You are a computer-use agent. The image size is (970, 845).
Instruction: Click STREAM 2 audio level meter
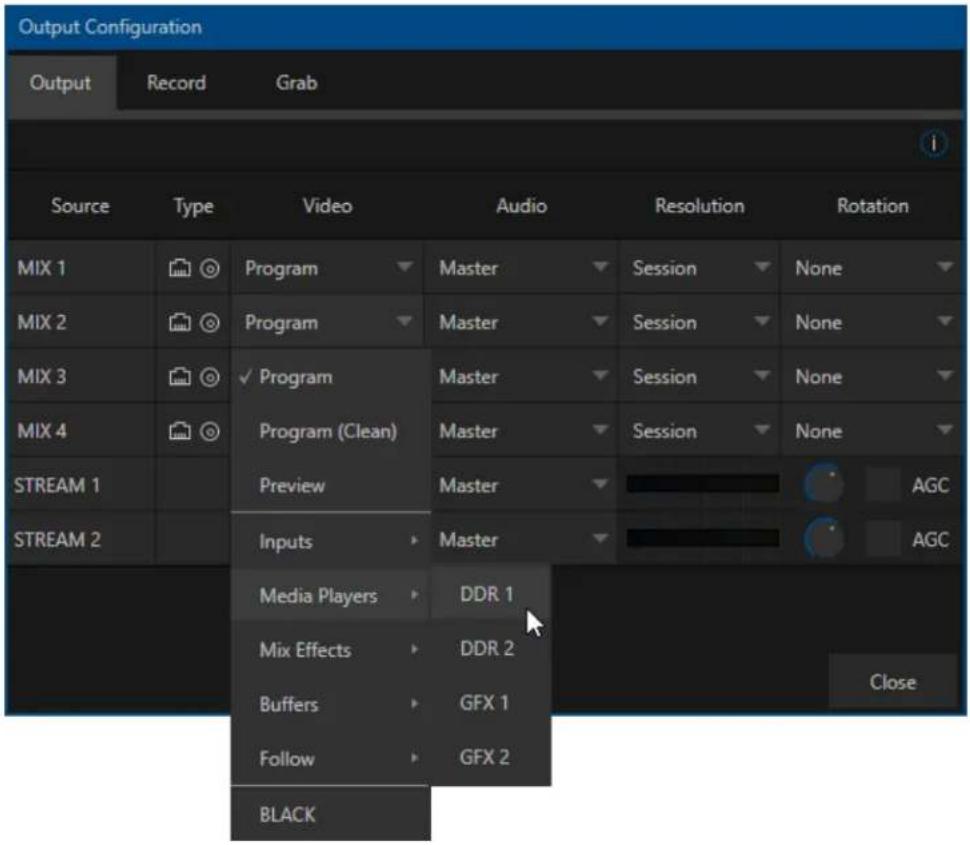pyautogui.click(x=703, y=538)
